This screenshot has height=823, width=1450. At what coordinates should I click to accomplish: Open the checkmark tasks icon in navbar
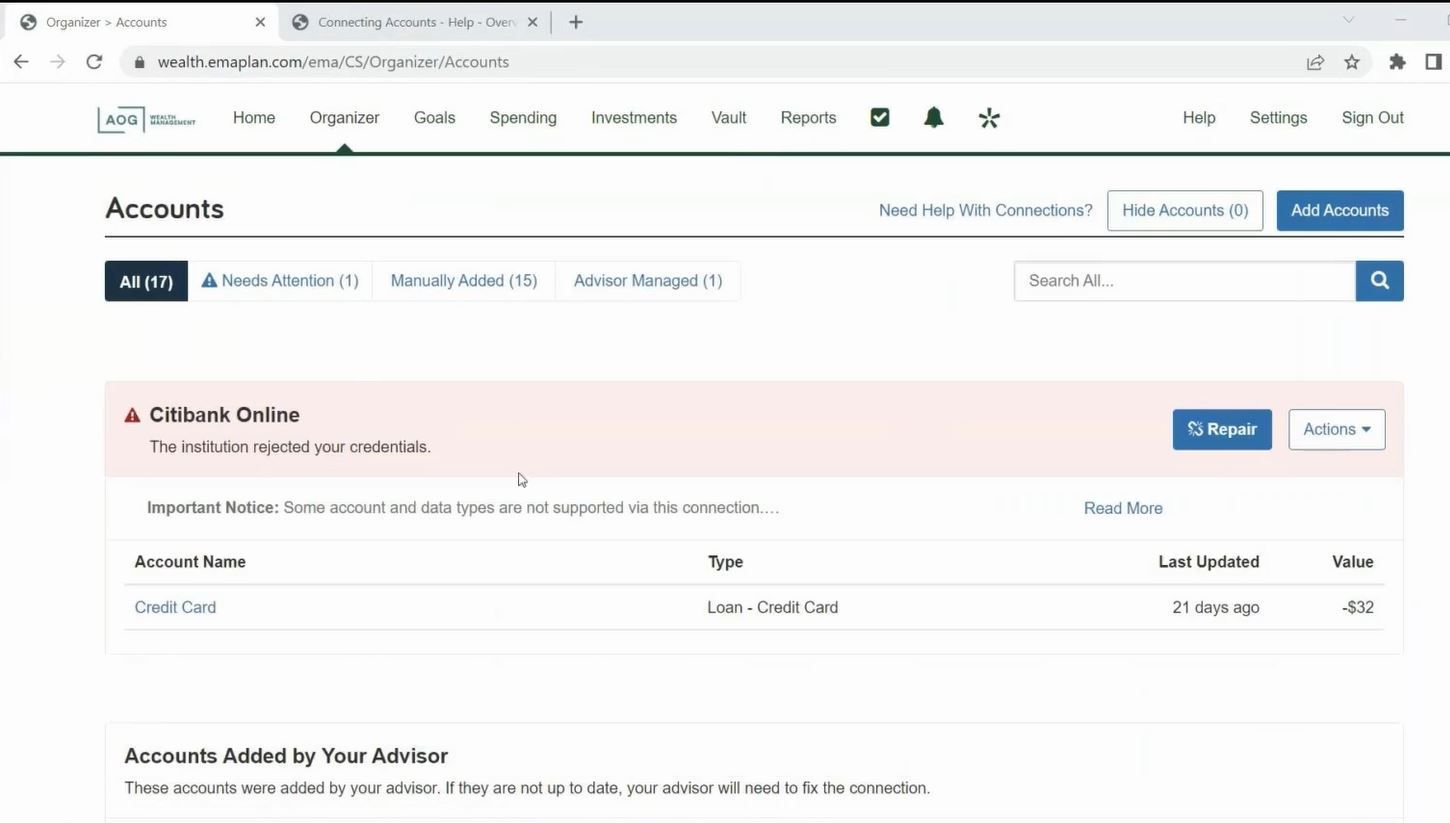pyautogui.click(x=880, y=117)
